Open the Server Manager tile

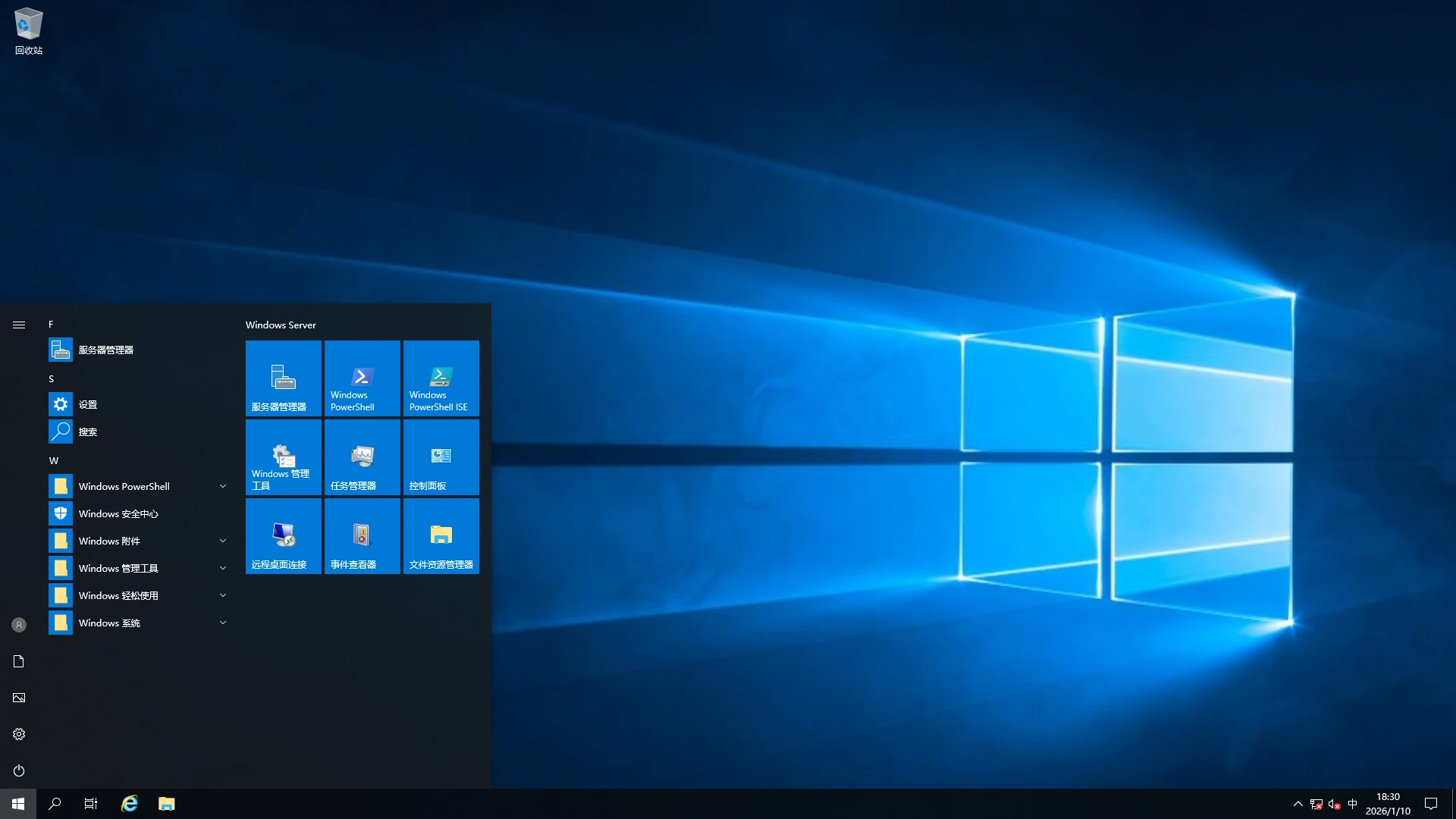coord(283,378)
